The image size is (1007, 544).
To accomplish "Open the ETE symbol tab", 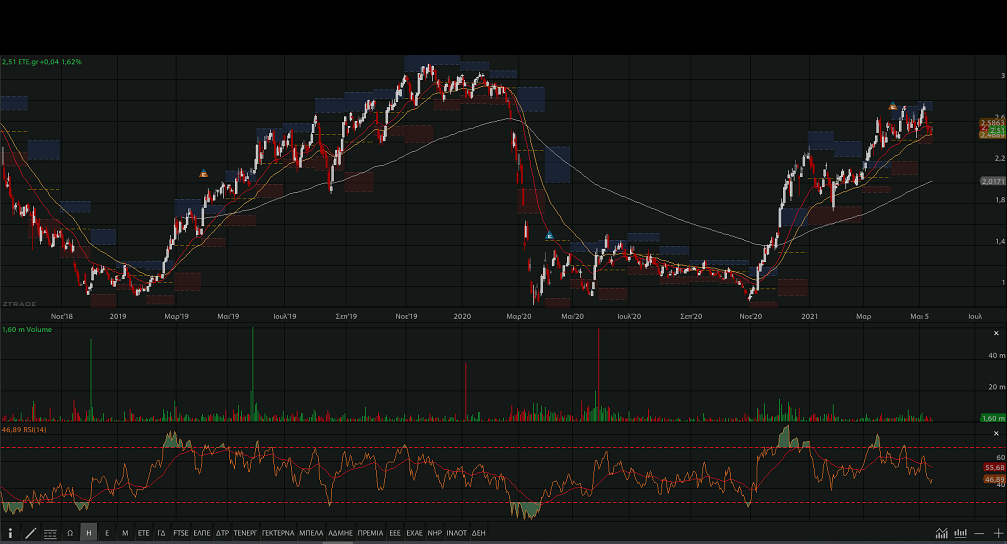I will 143,534.
